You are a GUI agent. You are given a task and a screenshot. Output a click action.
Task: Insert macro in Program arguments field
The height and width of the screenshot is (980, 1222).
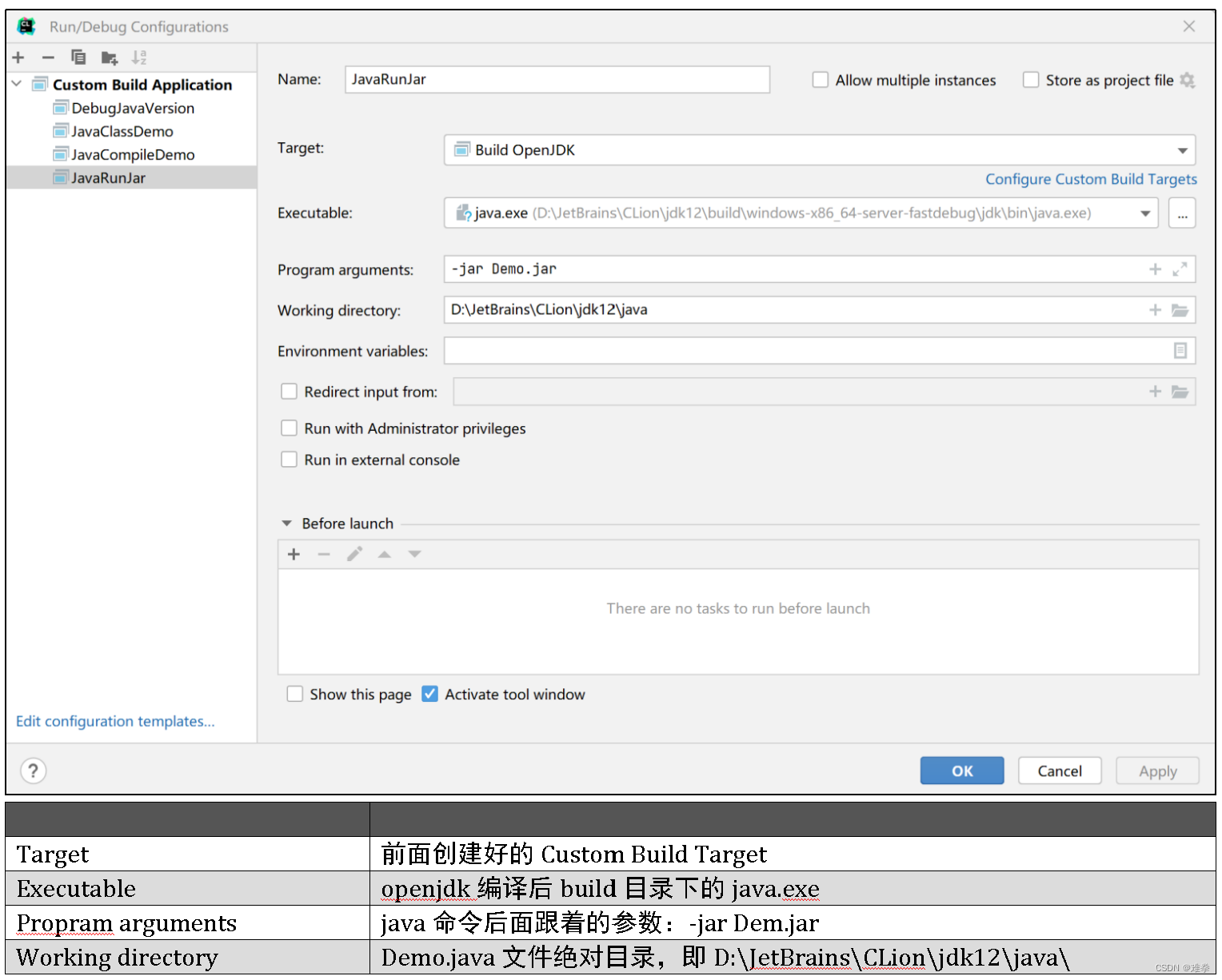coord(1155,269)
